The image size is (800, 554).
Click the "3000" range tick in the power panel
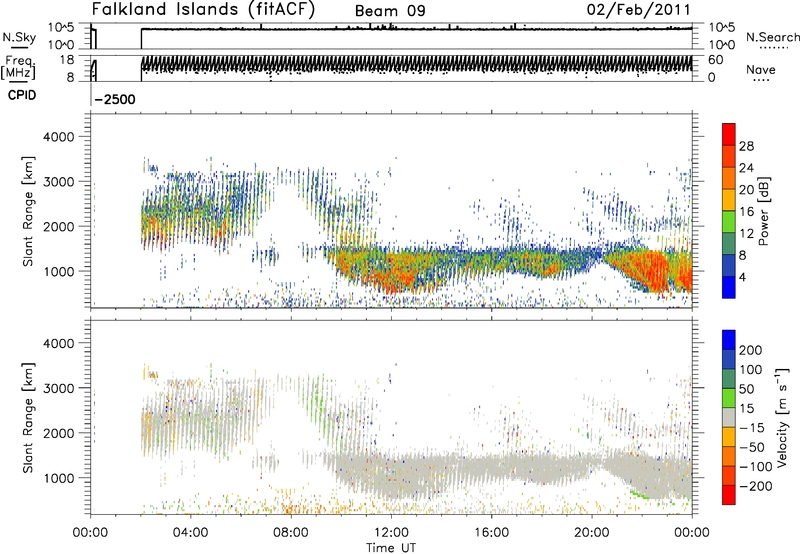tap(58, 182)
